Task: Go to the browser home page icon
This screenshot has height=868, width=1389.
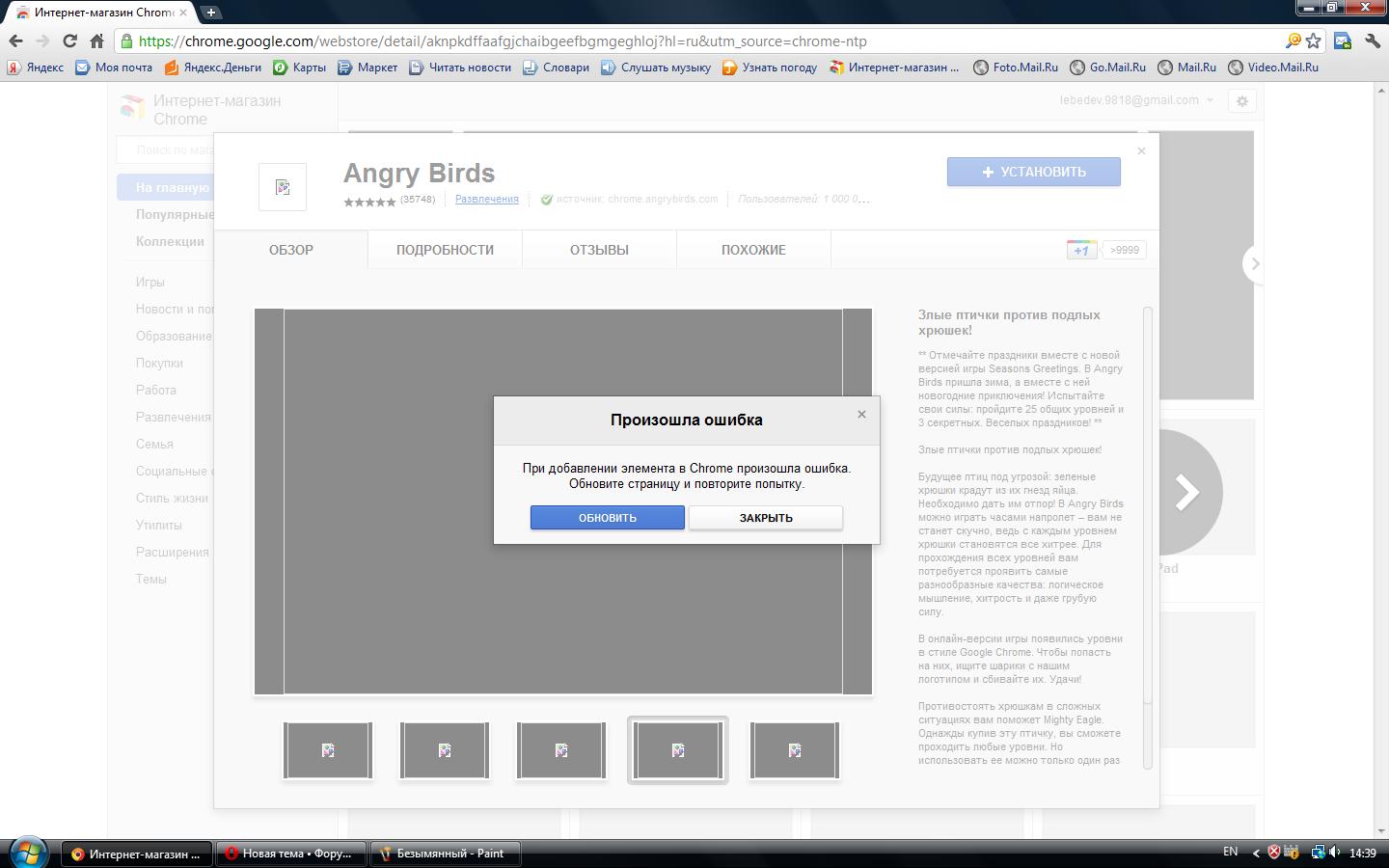Action: 96,41
